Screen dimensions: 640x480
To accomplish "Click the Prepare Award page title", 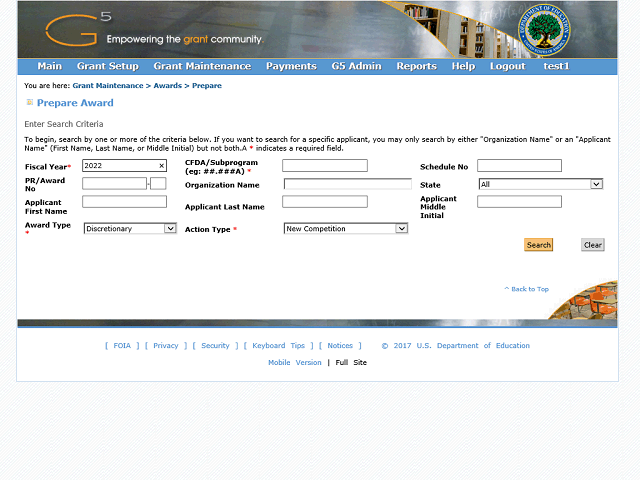I will (x=75, y=103).
